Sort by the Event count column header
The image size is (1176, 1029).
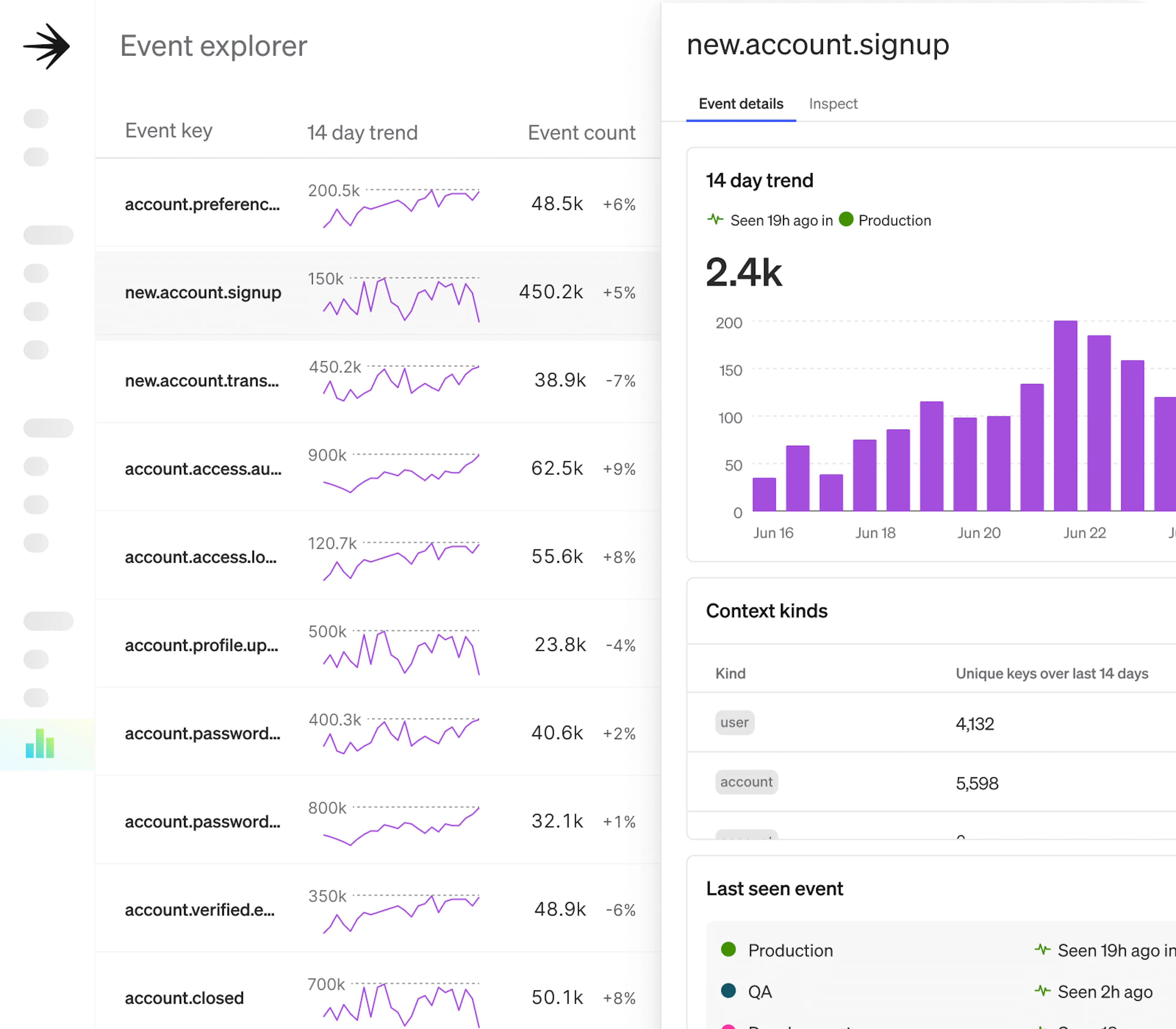[581, 133]
